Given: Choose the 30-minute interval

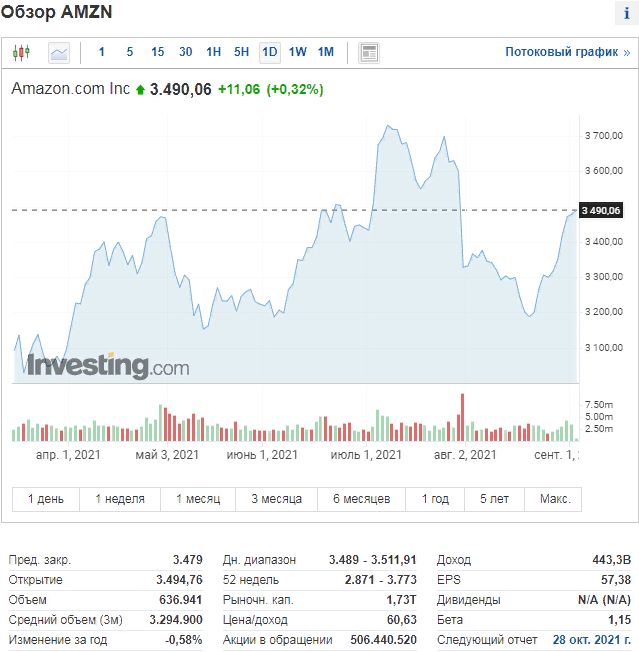Looking at the screenshot, I should [185, 52].
